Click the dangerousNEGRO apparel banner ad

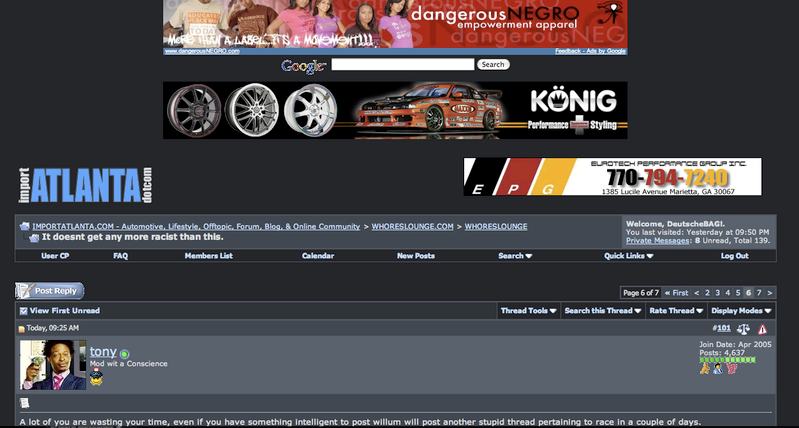coord(395,24)
